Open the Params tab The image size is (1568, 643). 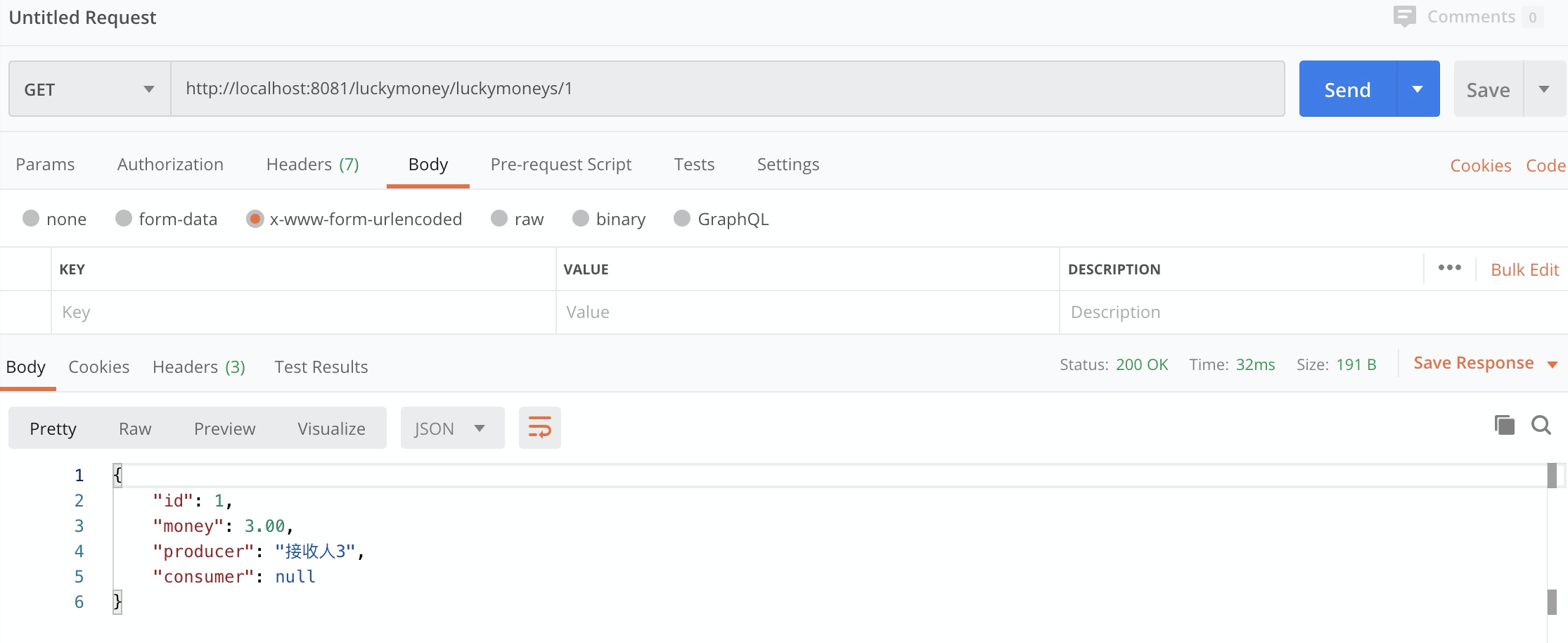point(45,164)
